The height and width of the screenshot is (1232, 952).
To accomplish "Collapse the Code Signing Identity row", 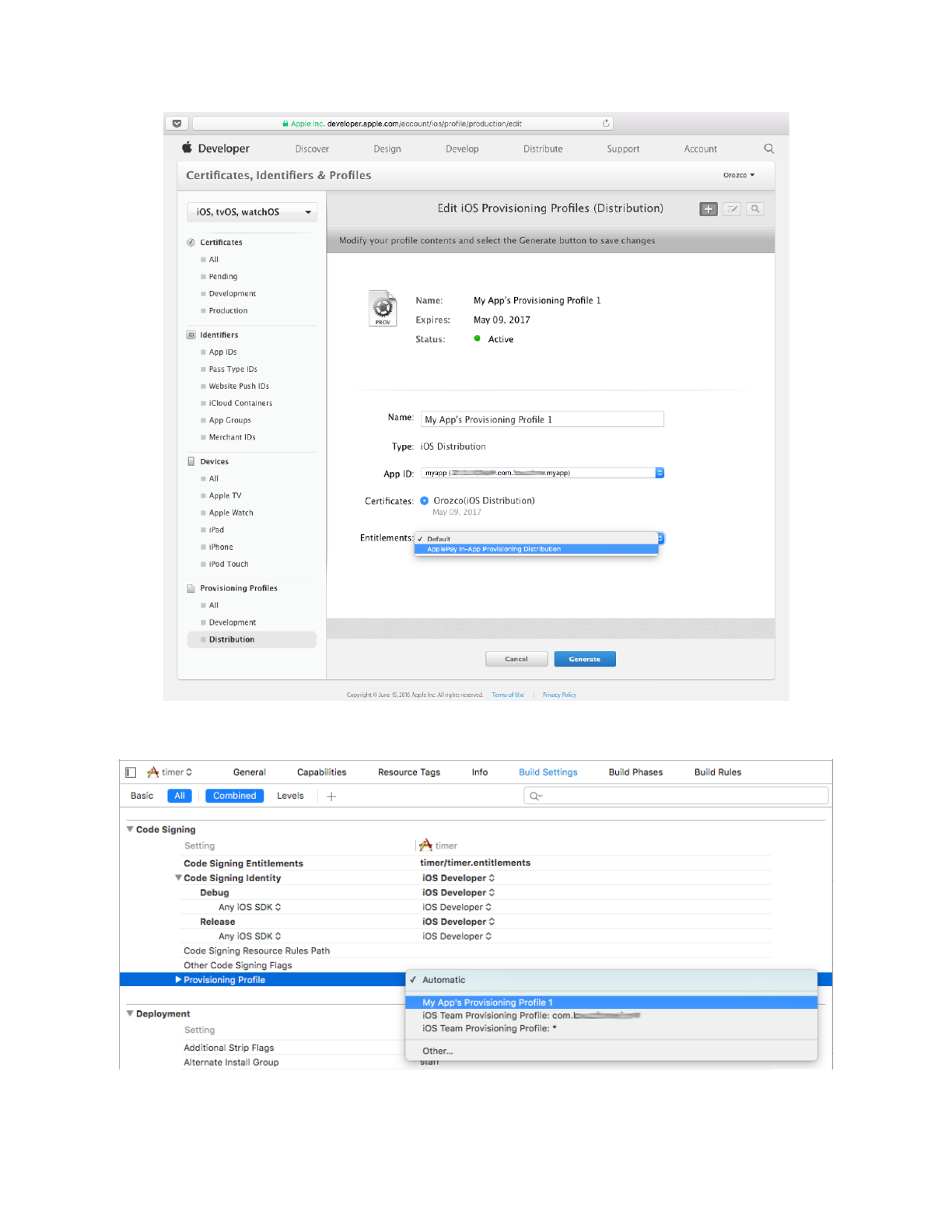I will 178,877.
